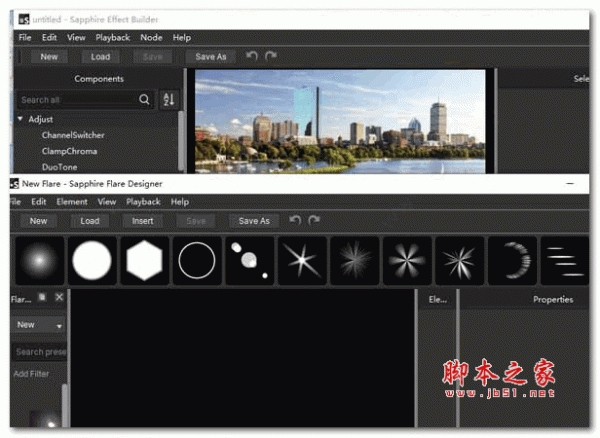Open View menu in Effect Builder
Viewport: 600px width, 438px height.
click(x=76, y=37)
